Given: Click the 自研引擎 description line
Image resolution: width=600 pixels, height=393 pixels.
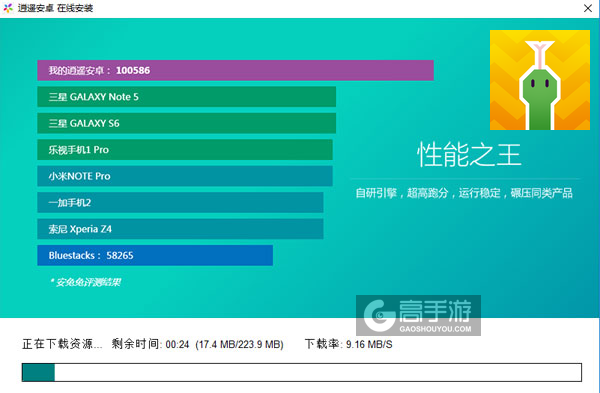Looking at the screenshot, I should click(x=464, y=193).
